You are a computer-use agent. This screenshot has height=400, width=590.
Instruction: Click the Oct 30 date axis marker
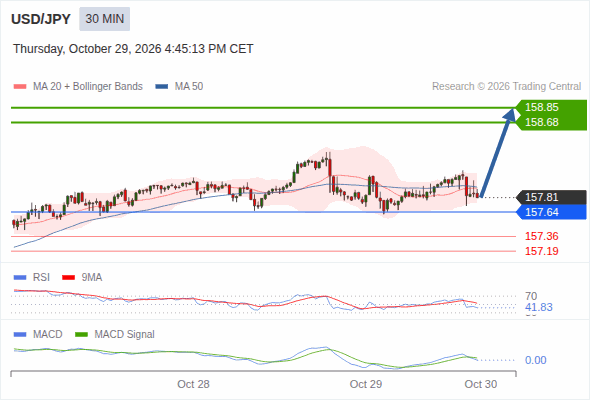[481, 384]
